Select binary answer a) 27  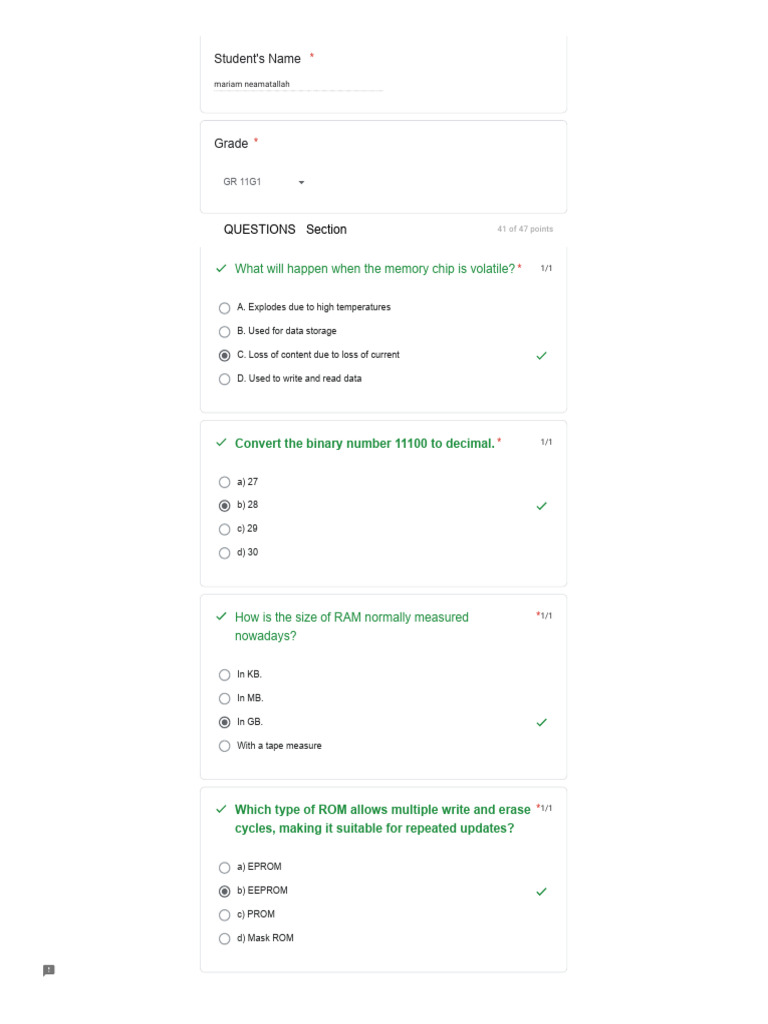(224, 482)
